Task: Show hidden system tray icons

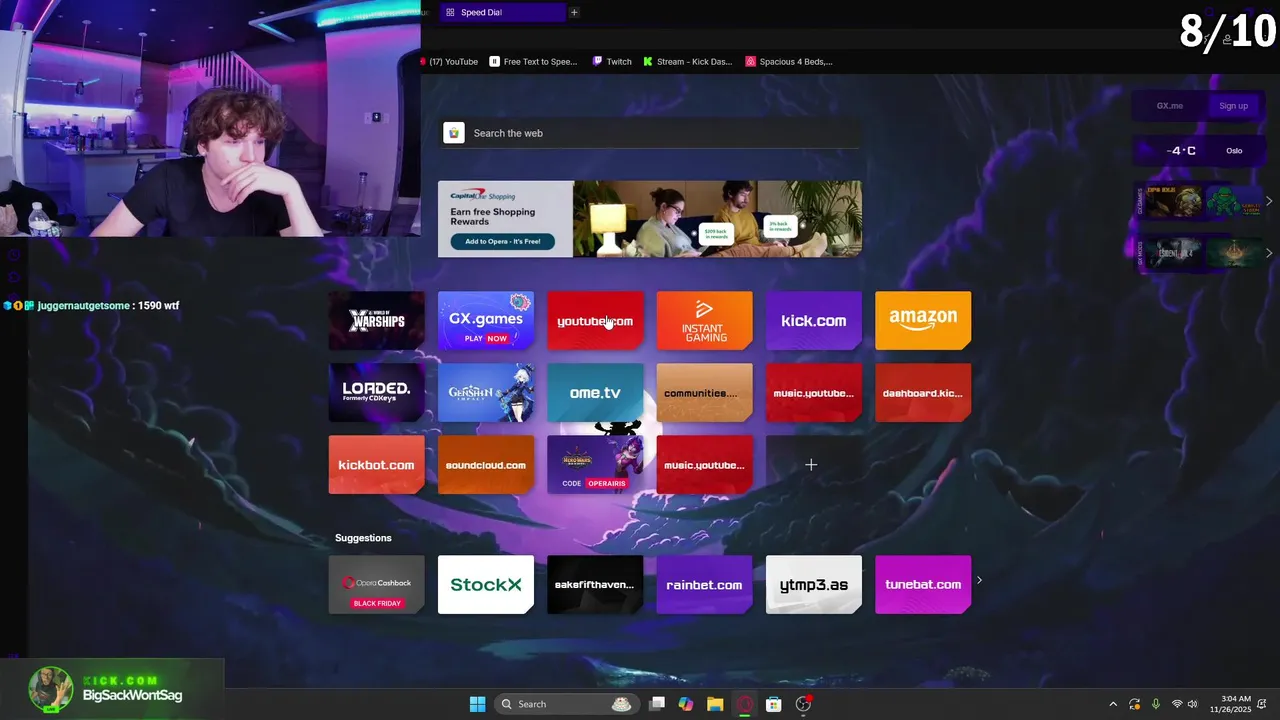Action: (x=1113, y=704)
